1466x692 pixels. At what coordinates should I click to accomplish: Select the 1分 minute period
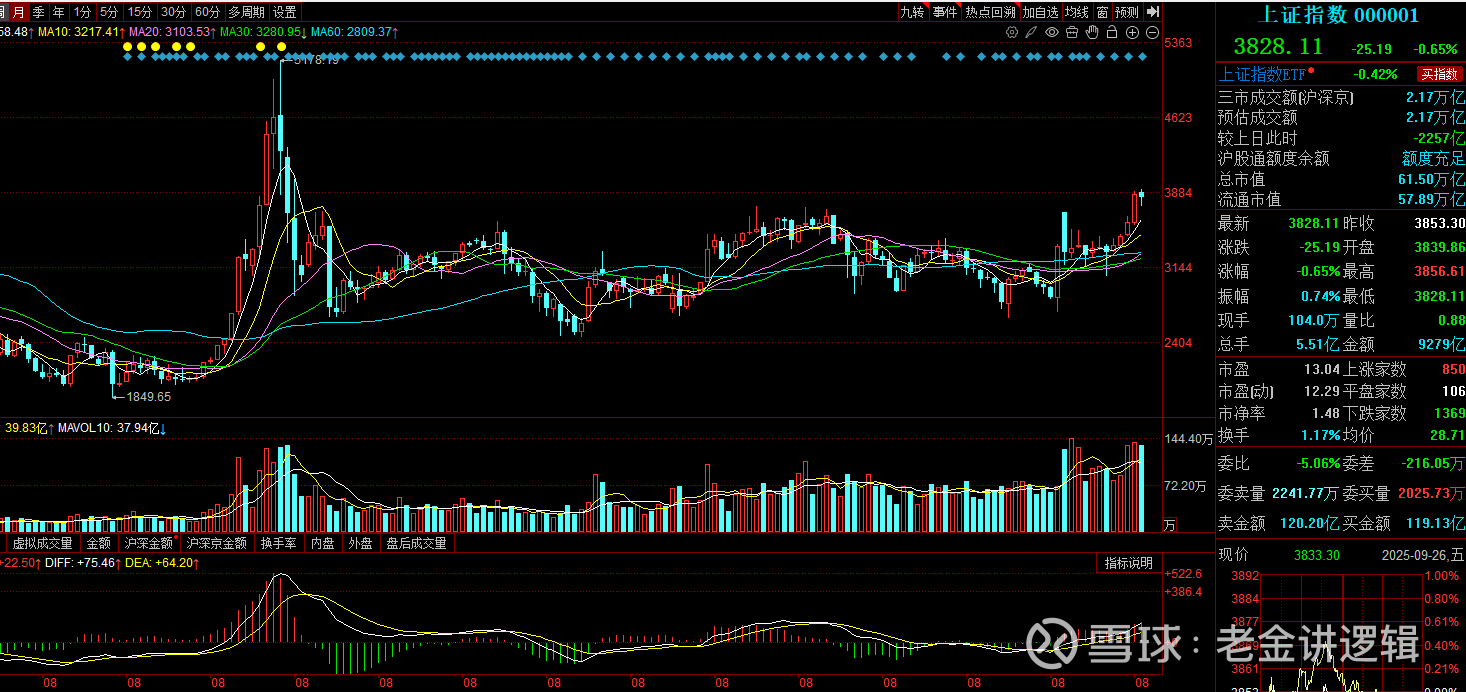[x=84, y=12]
